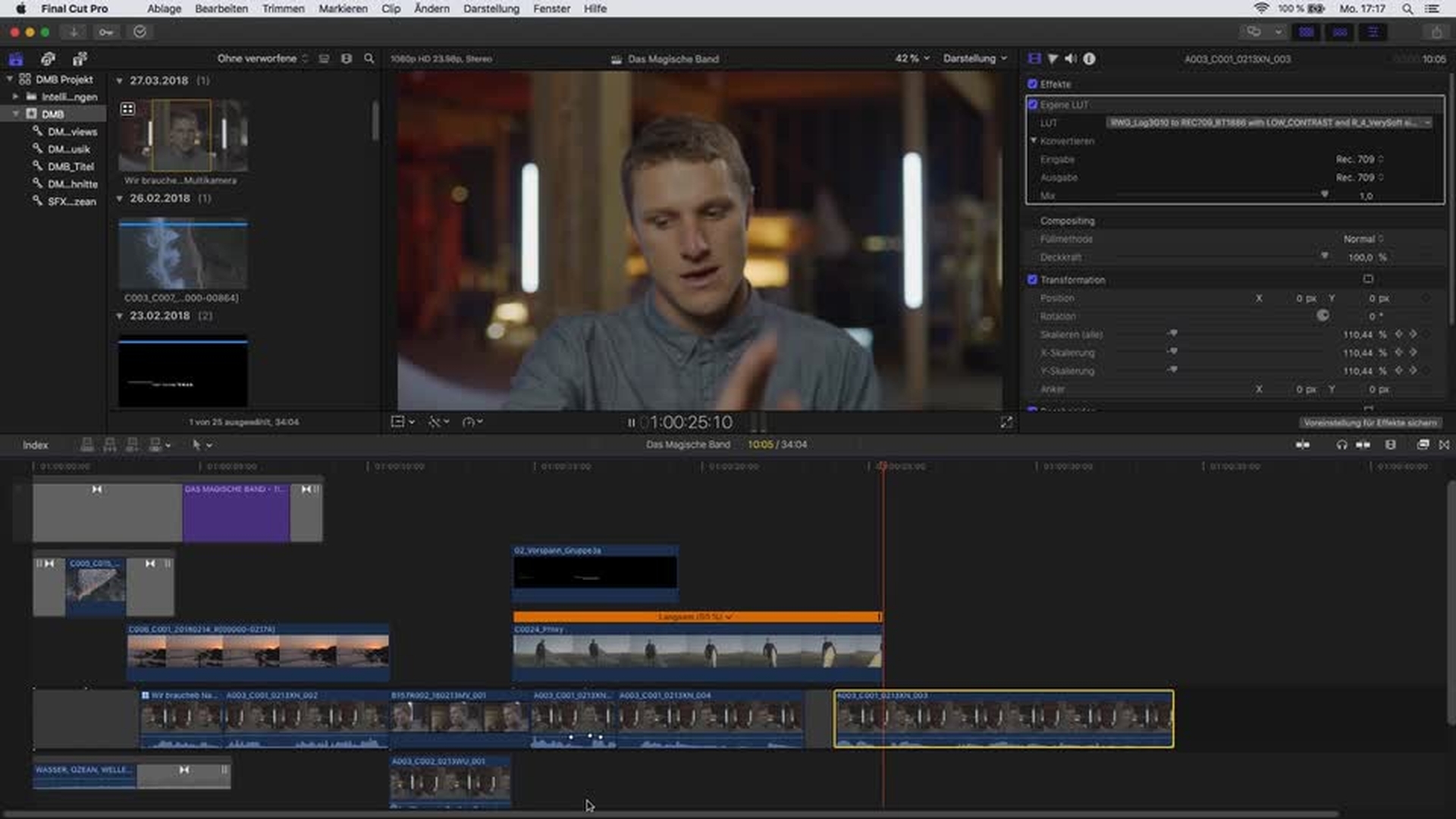Uncheck the Transformation checkbox

tap(1032, 280)
